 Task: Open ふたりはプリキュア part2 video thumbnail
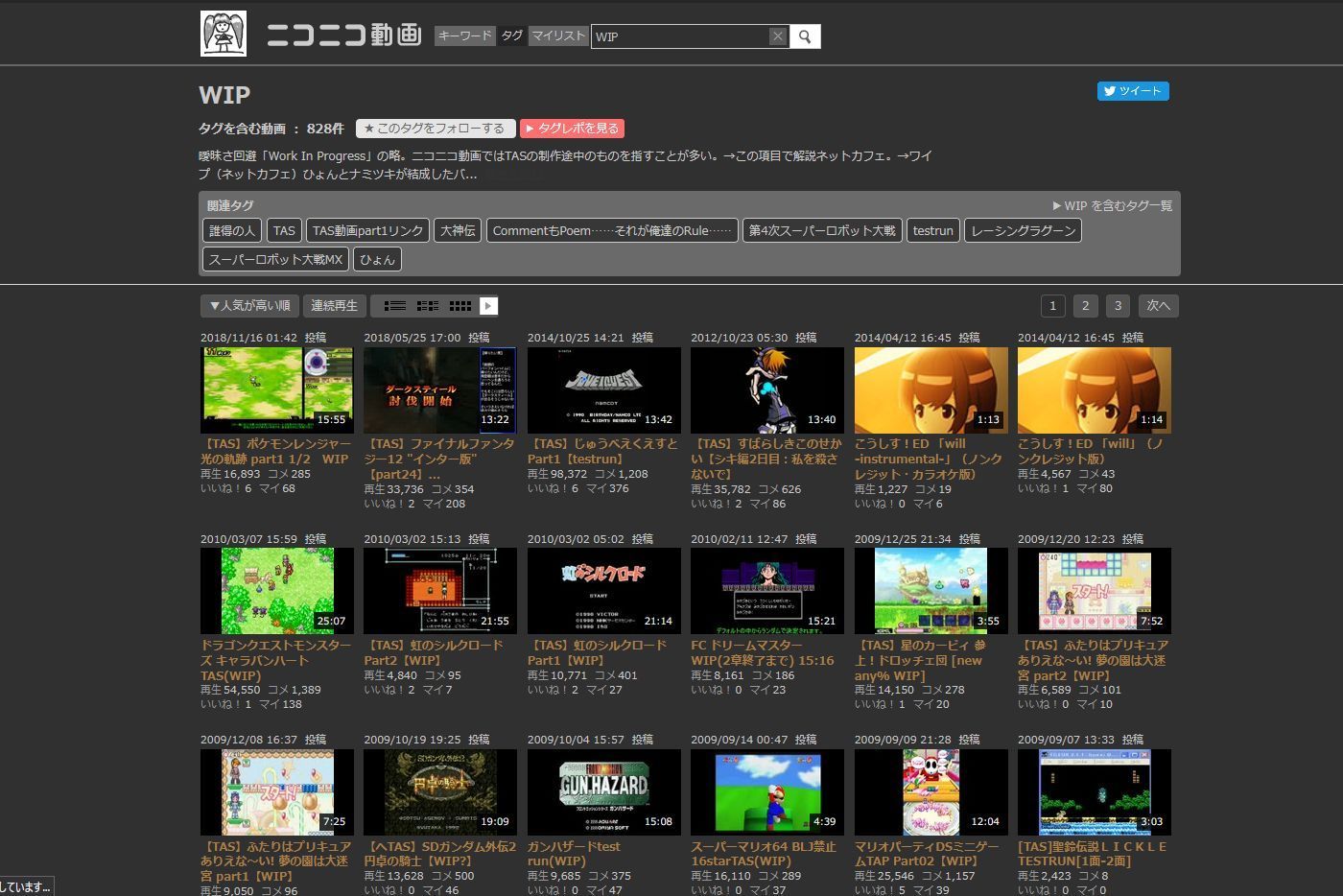click(1095, 591)
